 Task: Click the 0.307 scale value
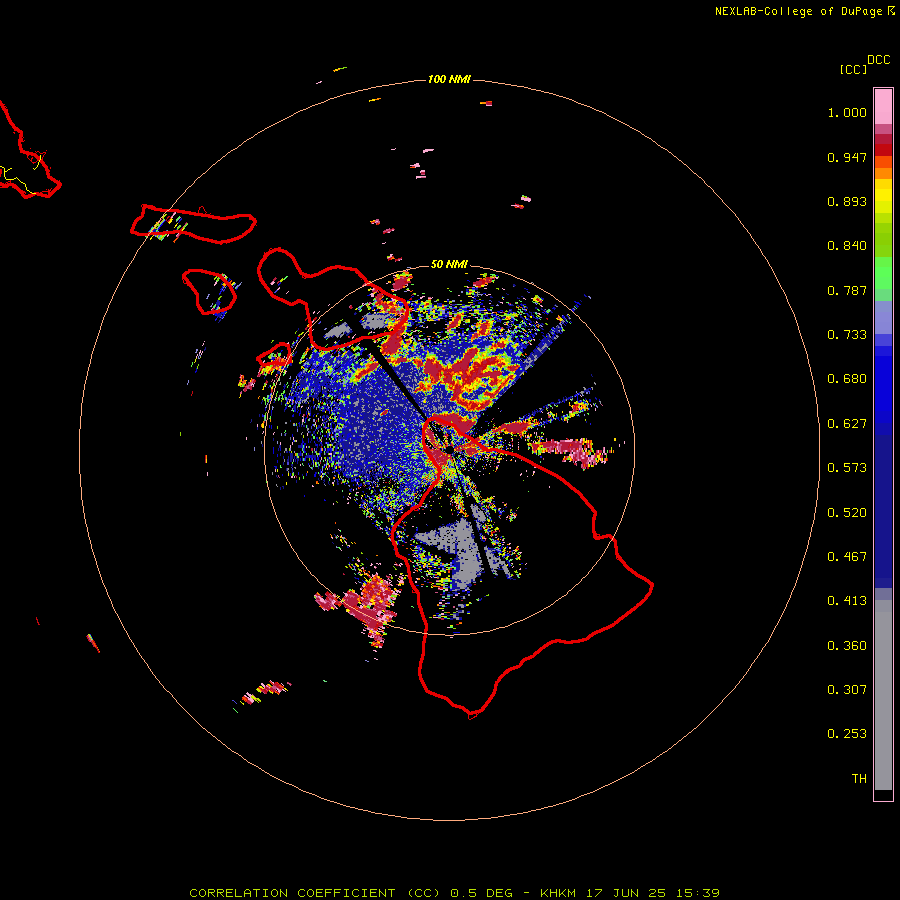tap(847, 690)
